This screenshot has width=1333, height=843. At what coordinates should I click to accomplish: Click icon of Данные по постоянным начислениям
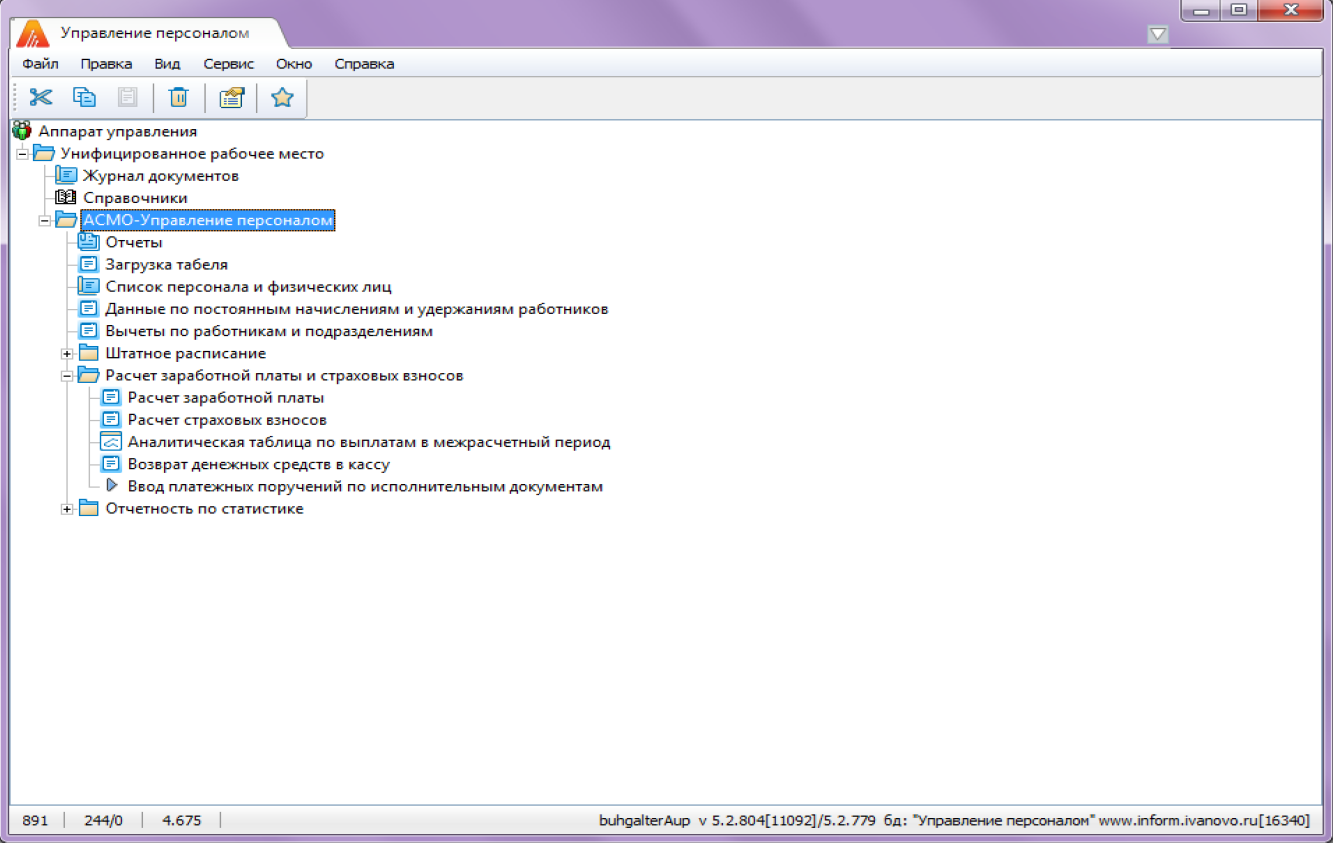click(89, 308)
